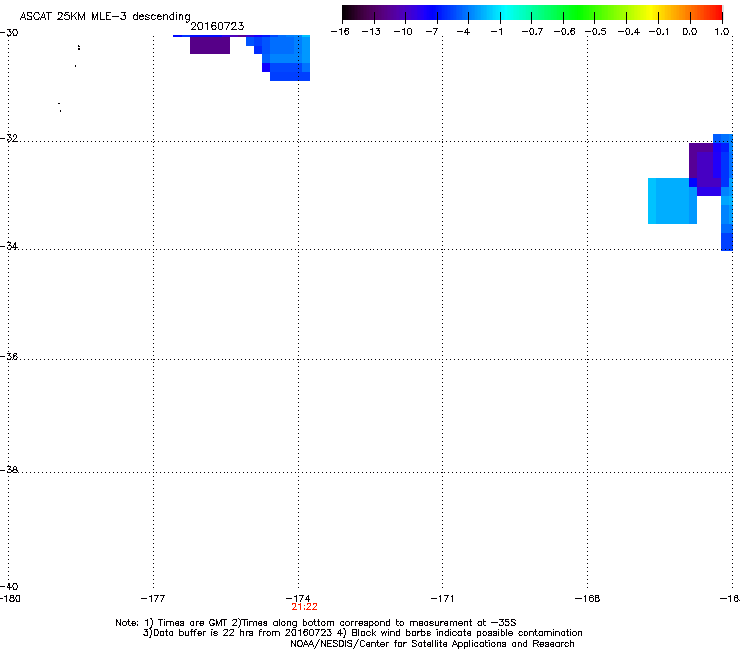Click the note line "3)Data buffer is 22 hrs"

pyautogui.click(x=362, y=633)
